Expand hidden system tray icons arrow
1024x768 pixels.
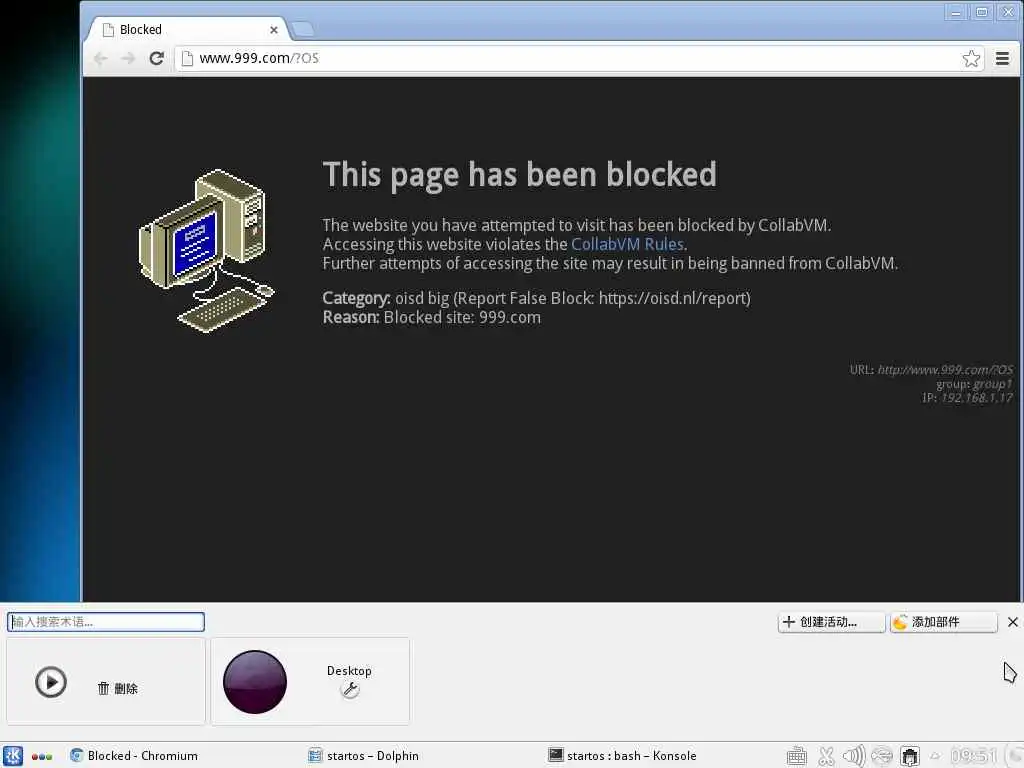[935, 756]
